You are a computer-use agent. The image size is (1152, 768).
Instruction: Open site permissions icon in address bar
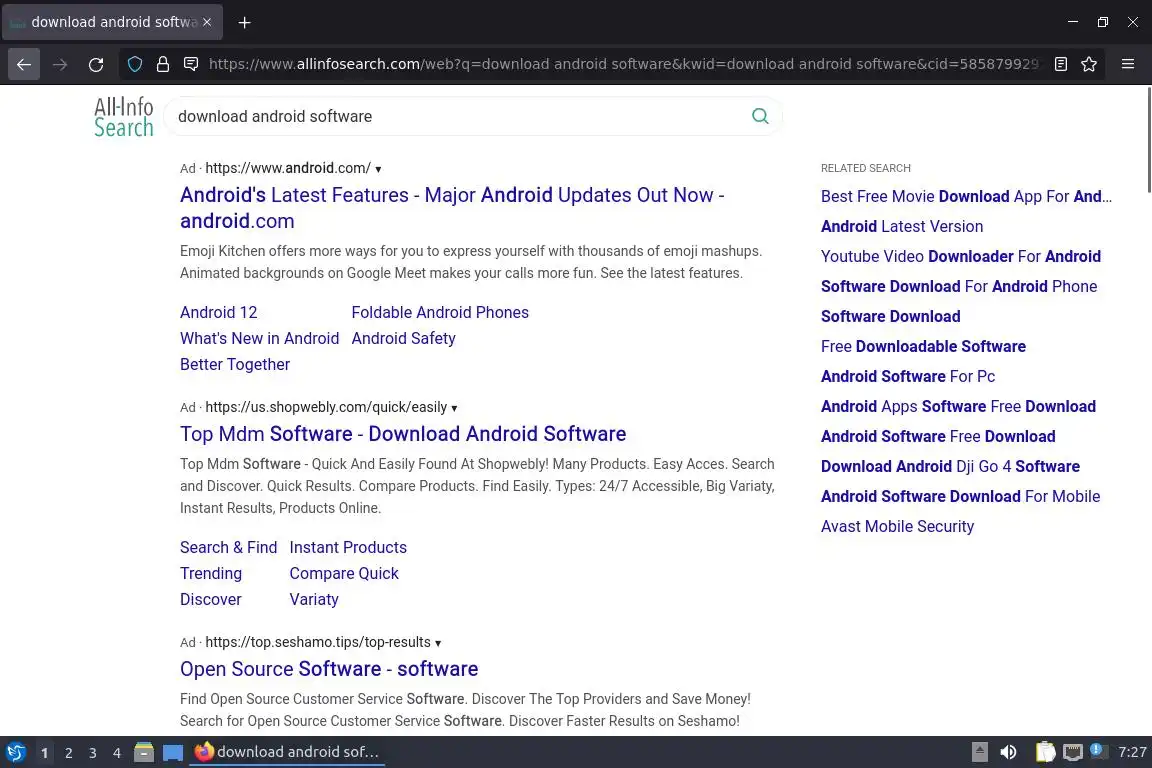(191, 65)
